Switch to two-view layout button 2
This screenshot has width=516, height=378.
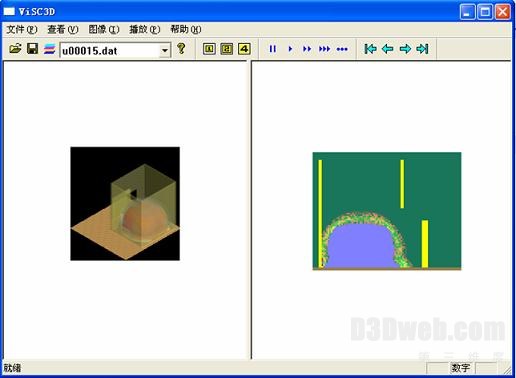(227, 49)
